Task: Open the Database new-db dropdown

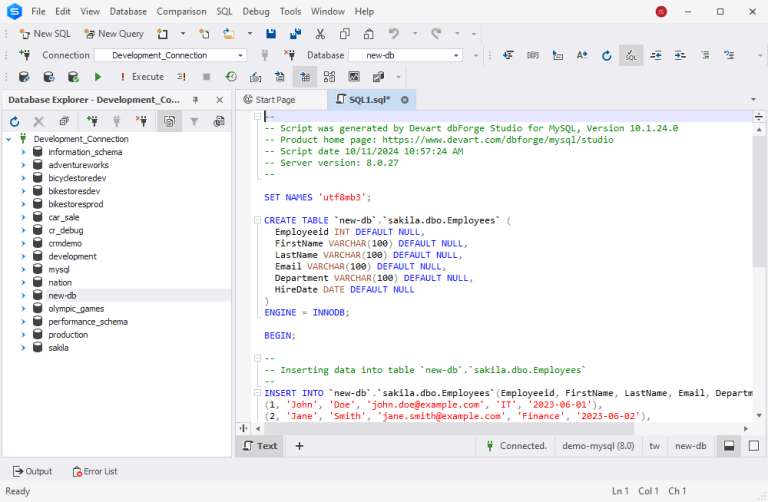Action: [x=457, y=56]
